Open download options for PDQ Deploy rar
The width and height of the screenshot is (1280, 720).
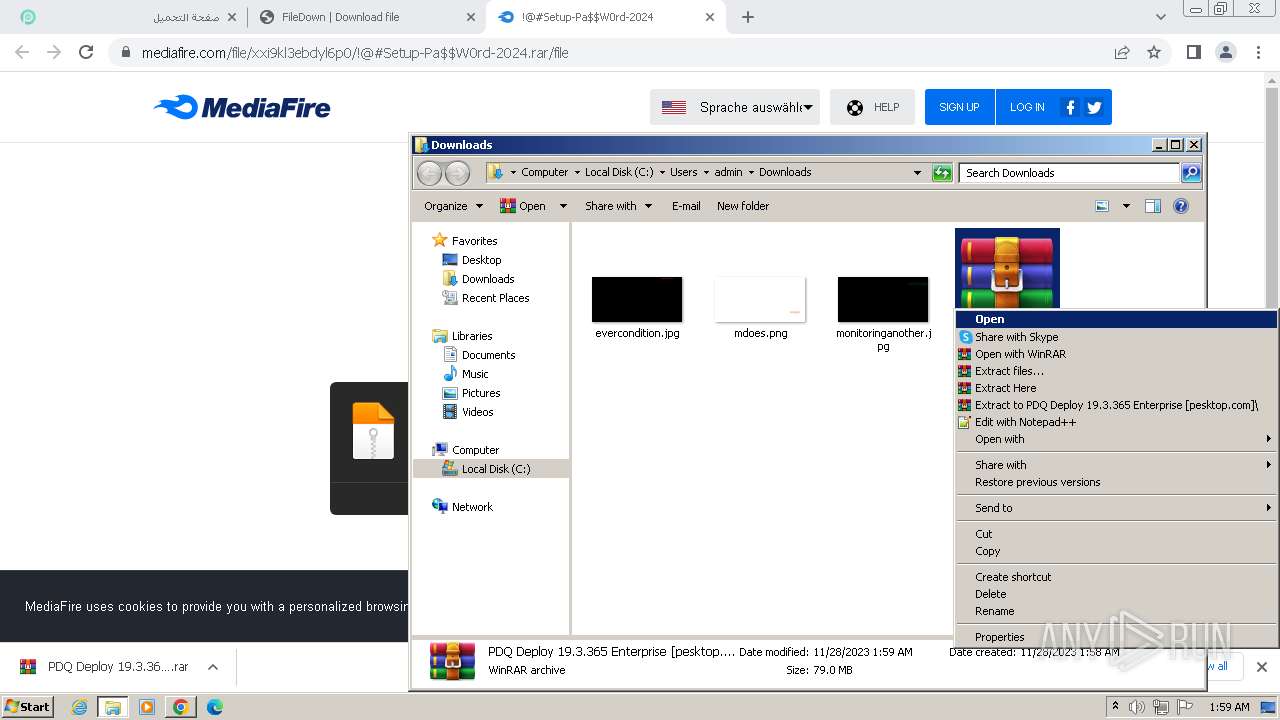point(212,667)
